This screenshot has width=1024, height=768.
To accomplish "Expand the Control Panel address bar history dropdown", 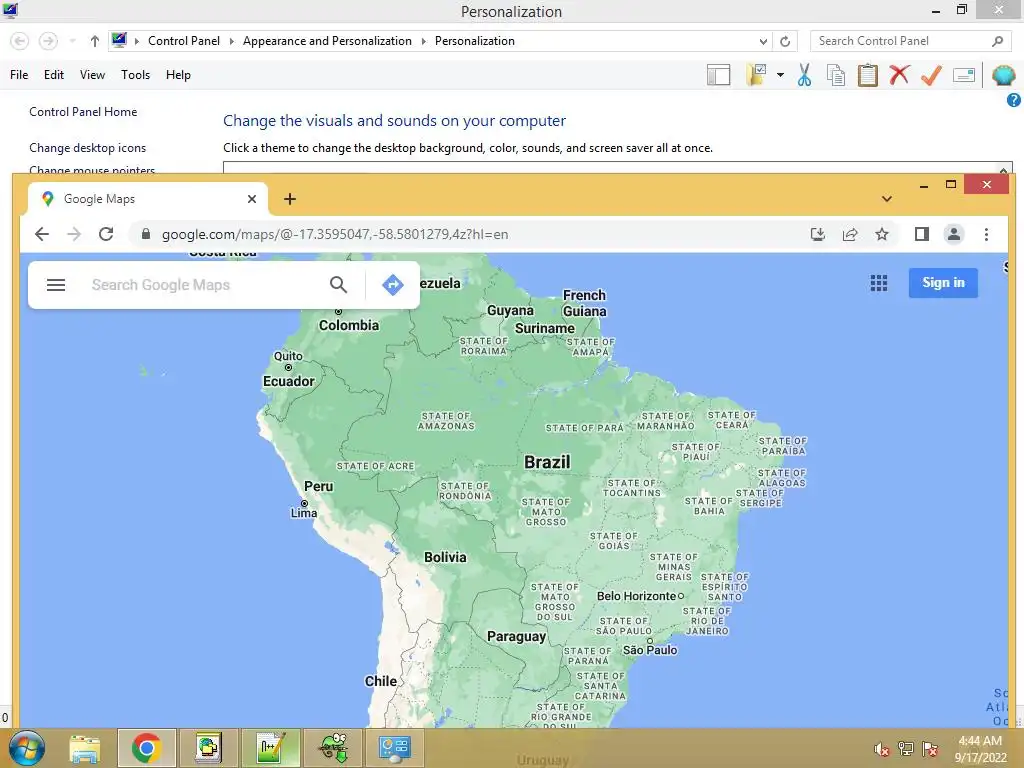I will [763, 41].
